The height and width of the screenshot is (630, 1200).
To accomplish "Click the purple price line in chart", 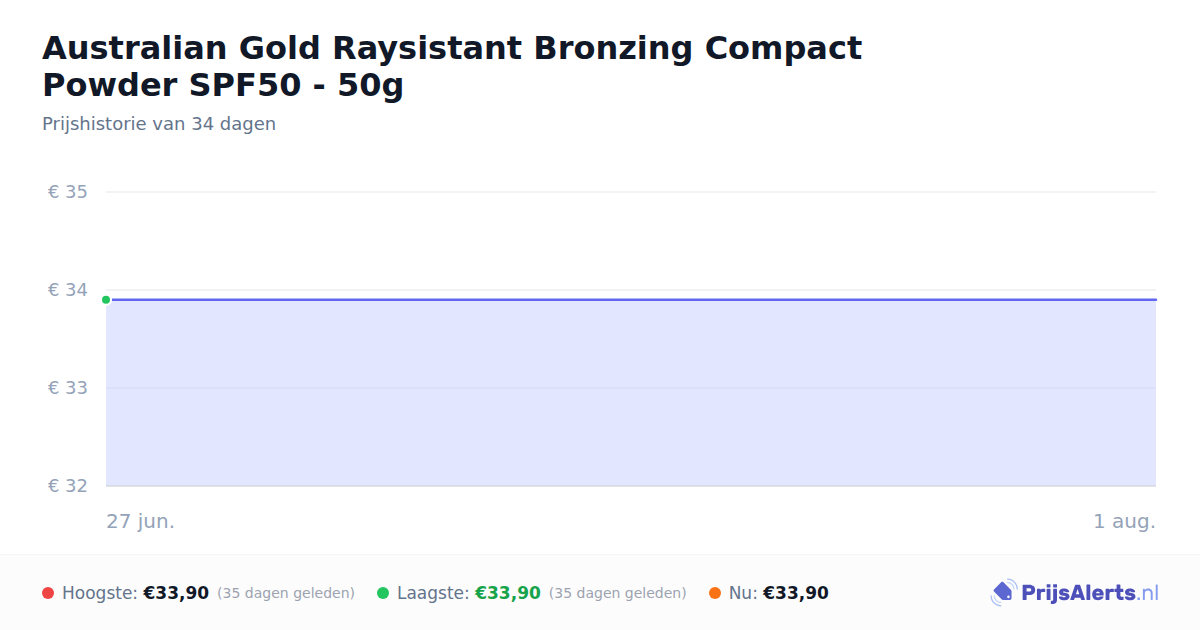I will (x=631, y=299).
